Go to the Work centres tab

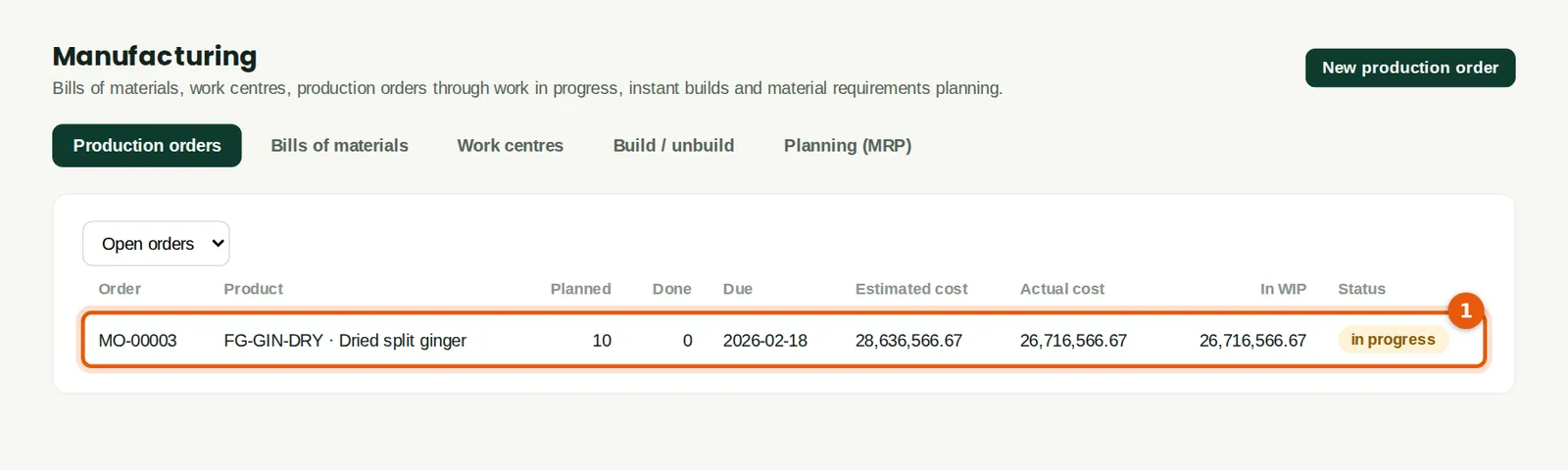tap(511, 146)
